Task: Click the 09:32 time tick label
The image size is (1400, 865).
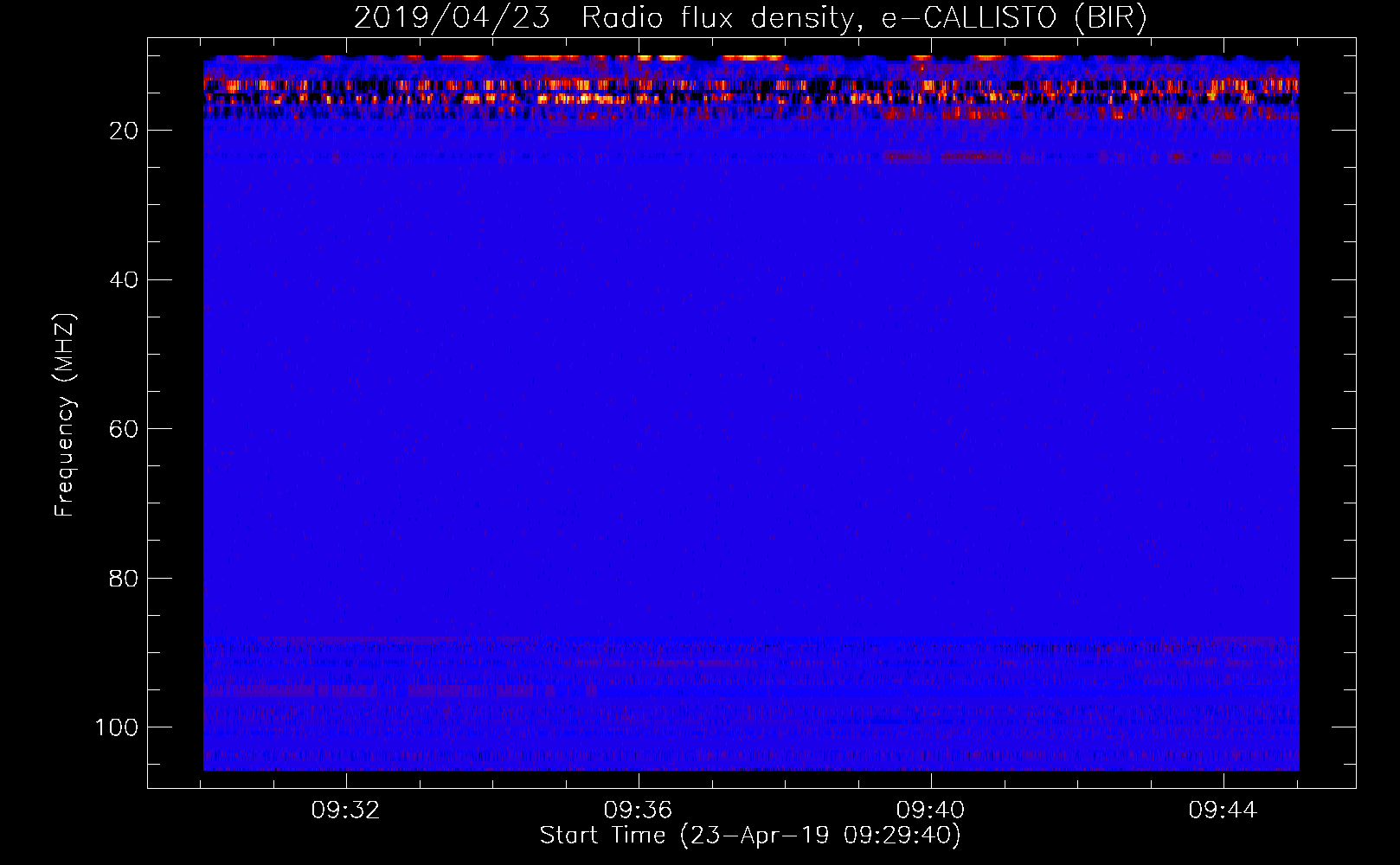Action: point(346,811)
